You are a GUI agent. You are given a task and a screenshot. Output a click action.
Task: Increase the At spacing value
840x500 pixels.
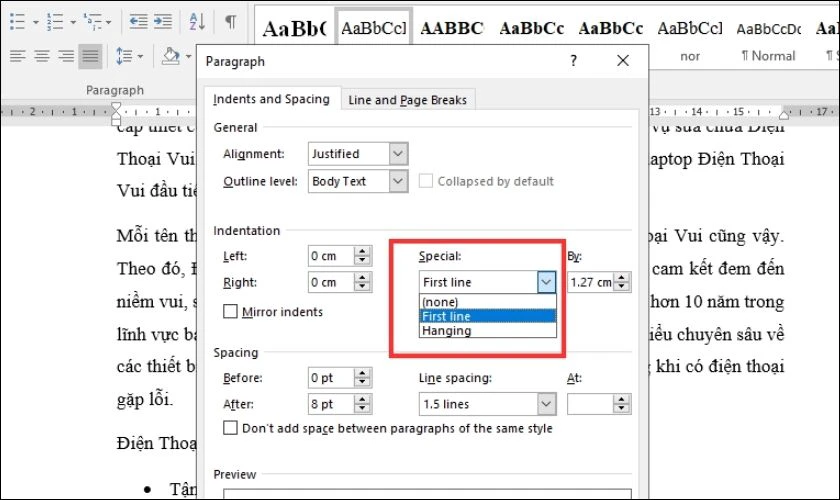(621, 399)
